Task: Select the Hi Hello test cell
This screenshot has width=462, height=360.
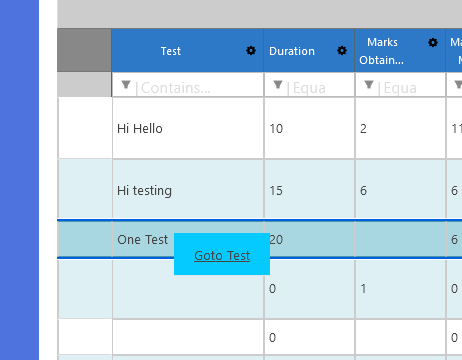Action: pyautogui.click(x=188, y=128)
